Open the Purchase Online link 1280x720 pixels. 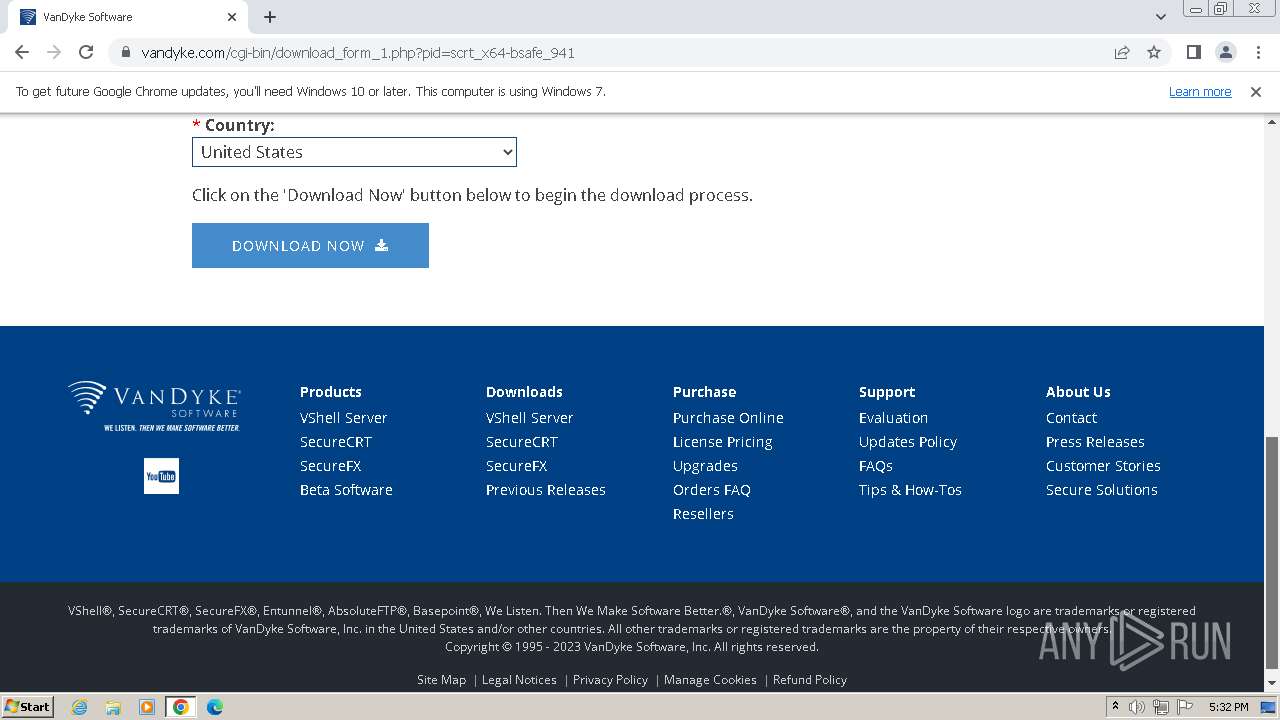click(728, 418)
